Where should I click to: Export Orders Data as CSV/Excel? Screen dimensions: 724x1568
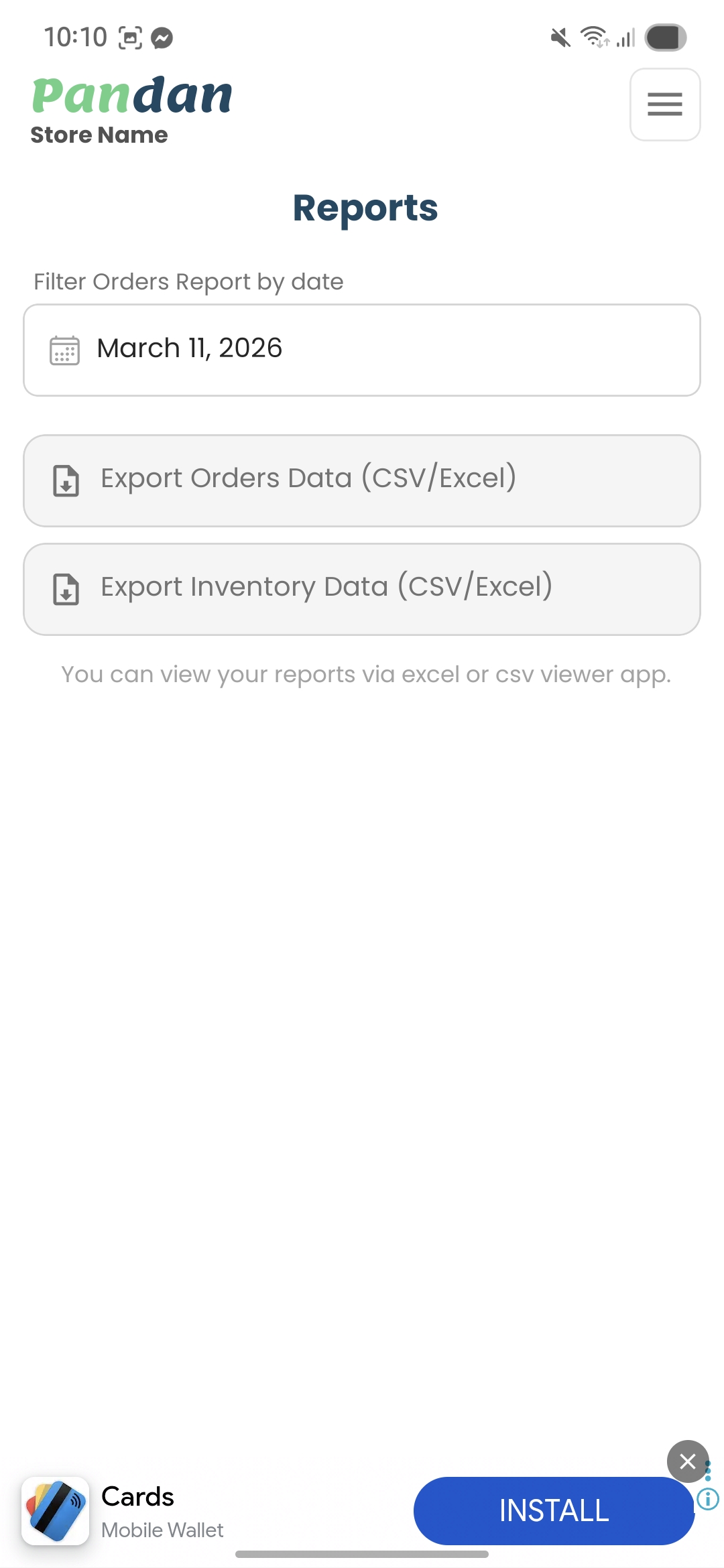[x=362, y=480]
